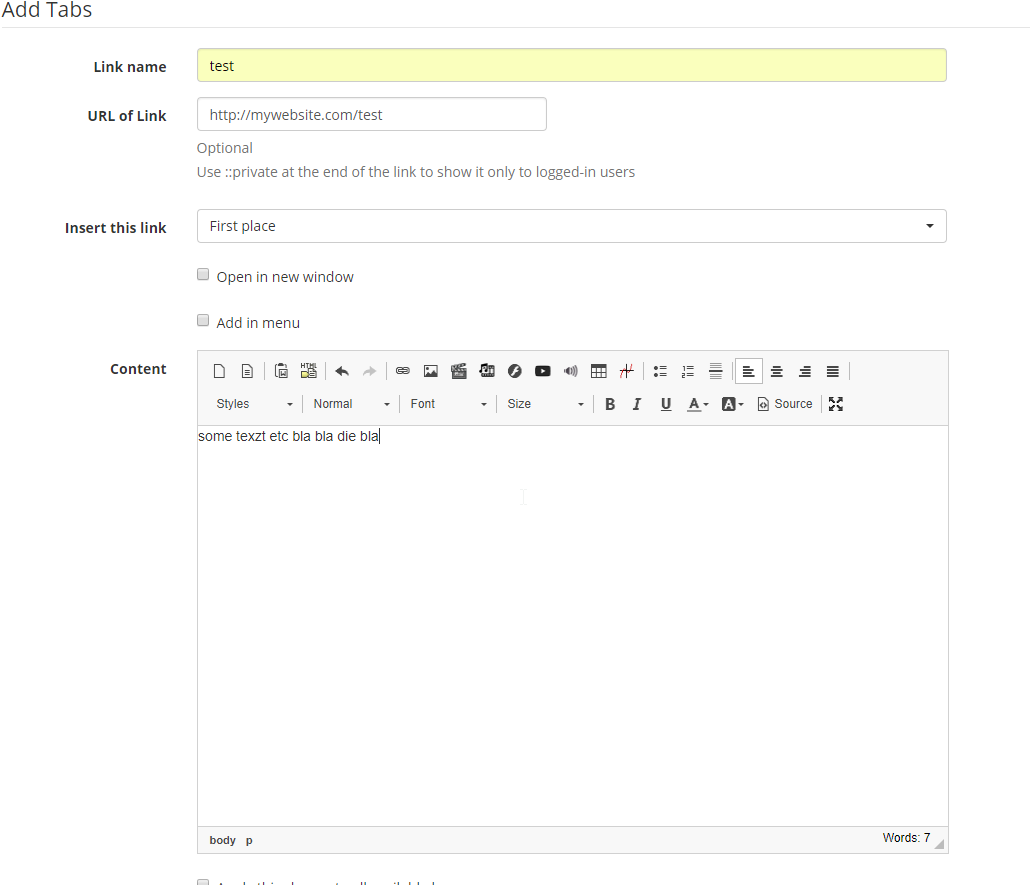Insert an image in the editor

click(x=430, y=370)
